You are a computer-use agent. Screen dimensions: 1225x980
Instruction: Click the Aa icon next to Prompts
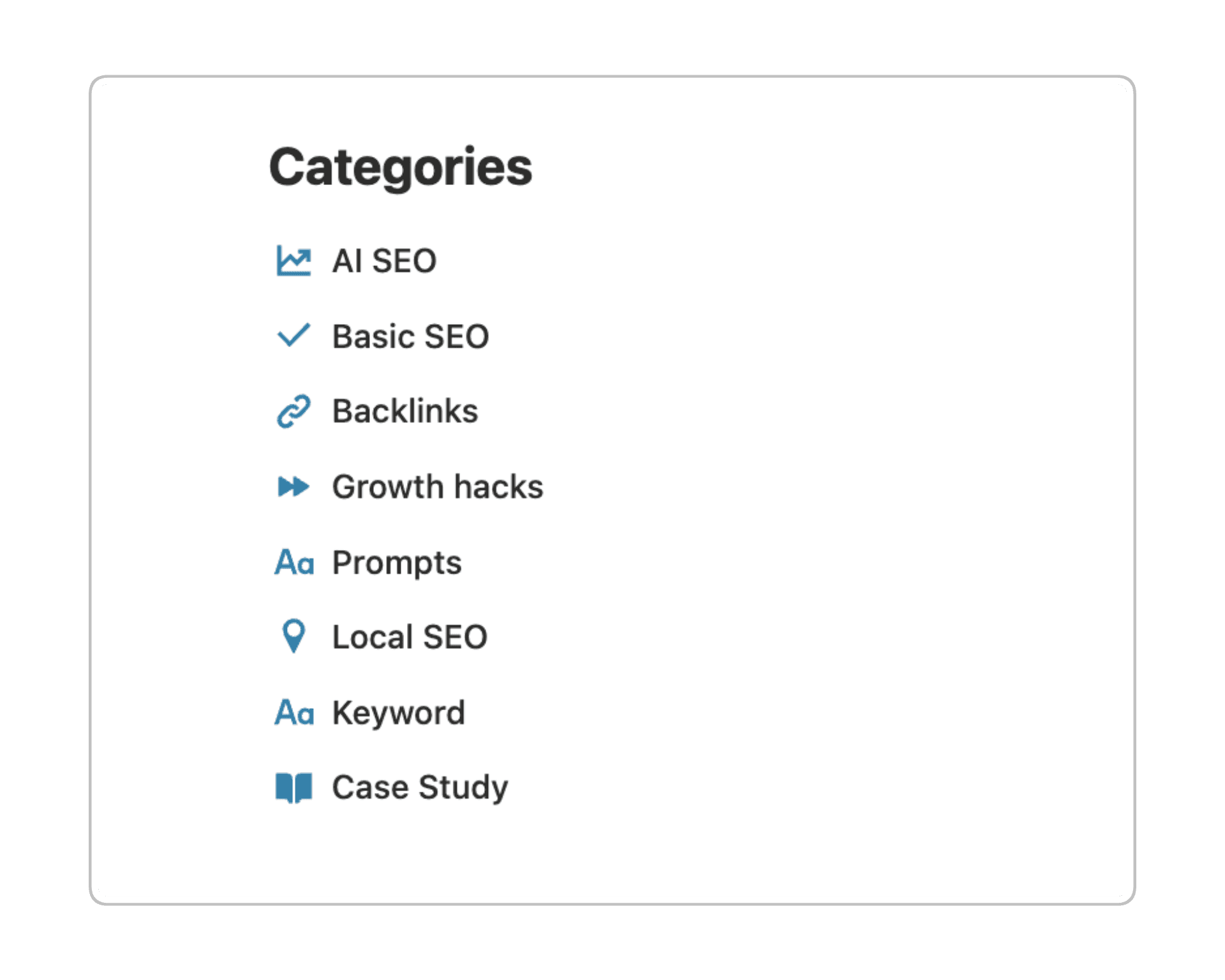coord(293,562)
